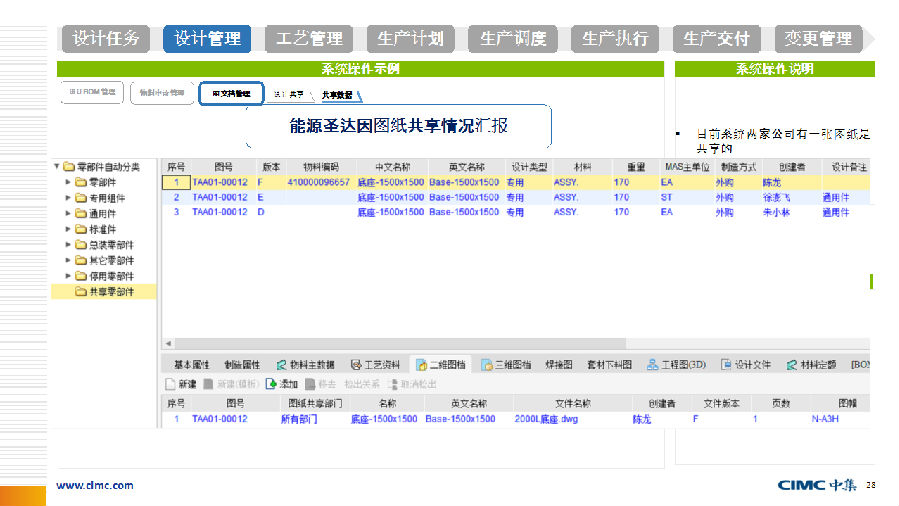Screen dimensions: 899x506
Task: Expand the 停用零部件 folder arrow
Action: pos(68,276)
